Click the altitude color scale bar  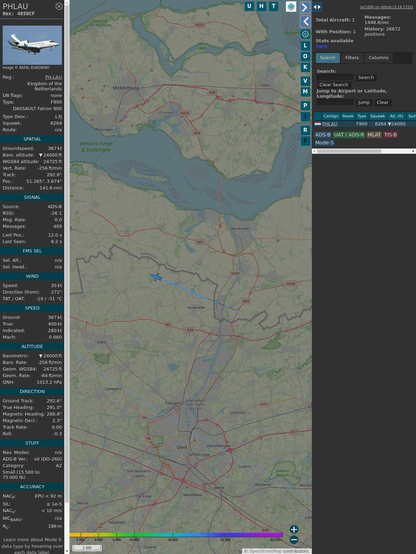pos(176,535)
